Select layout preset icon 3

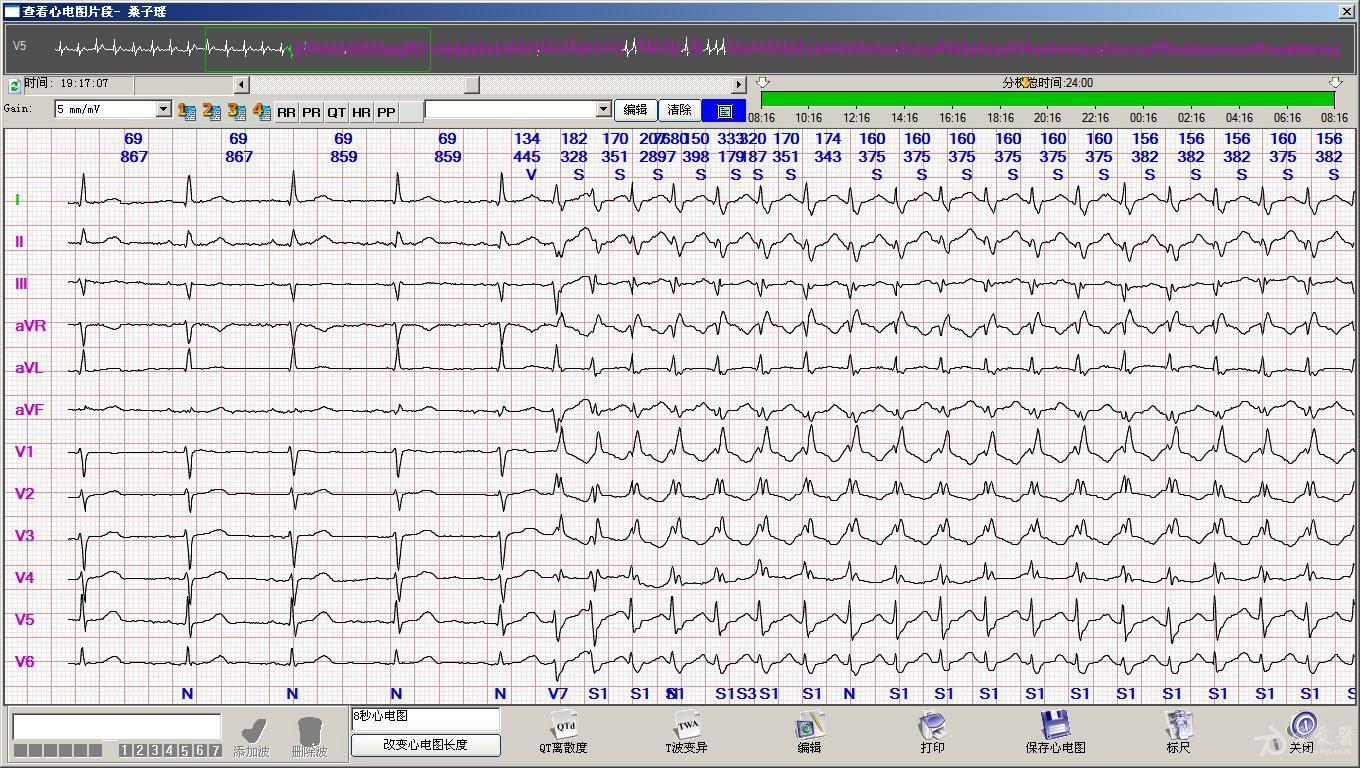[236, 111]
